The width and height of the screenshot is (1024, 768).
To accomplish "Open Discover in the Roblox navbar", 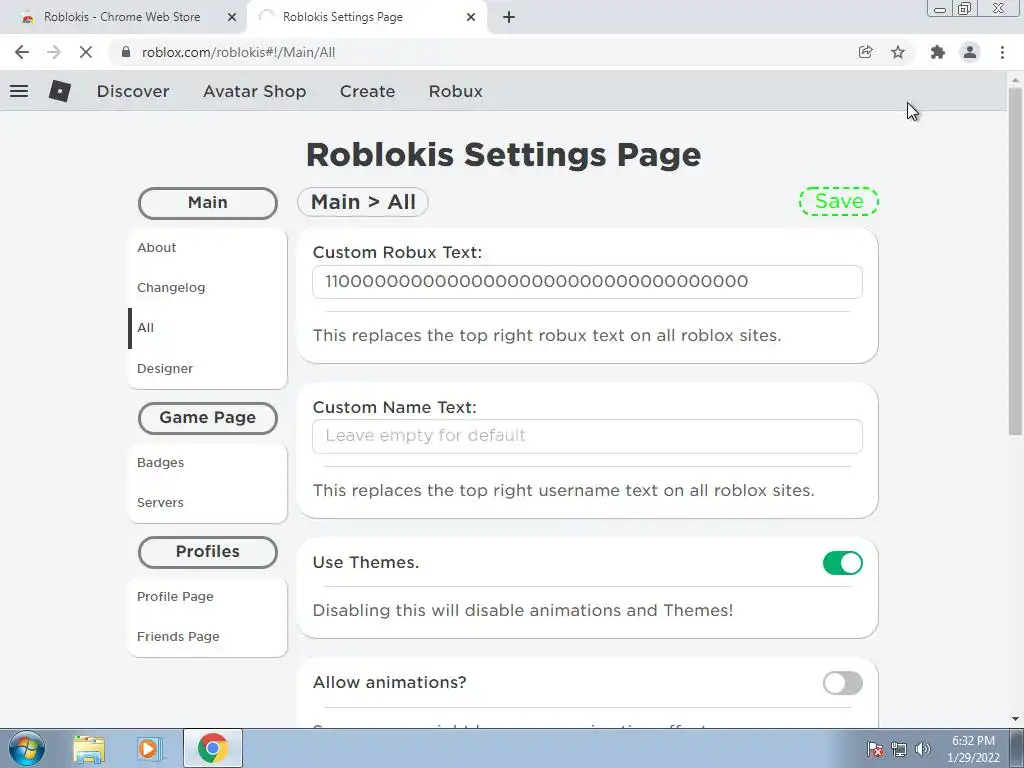I will [133, 91].
